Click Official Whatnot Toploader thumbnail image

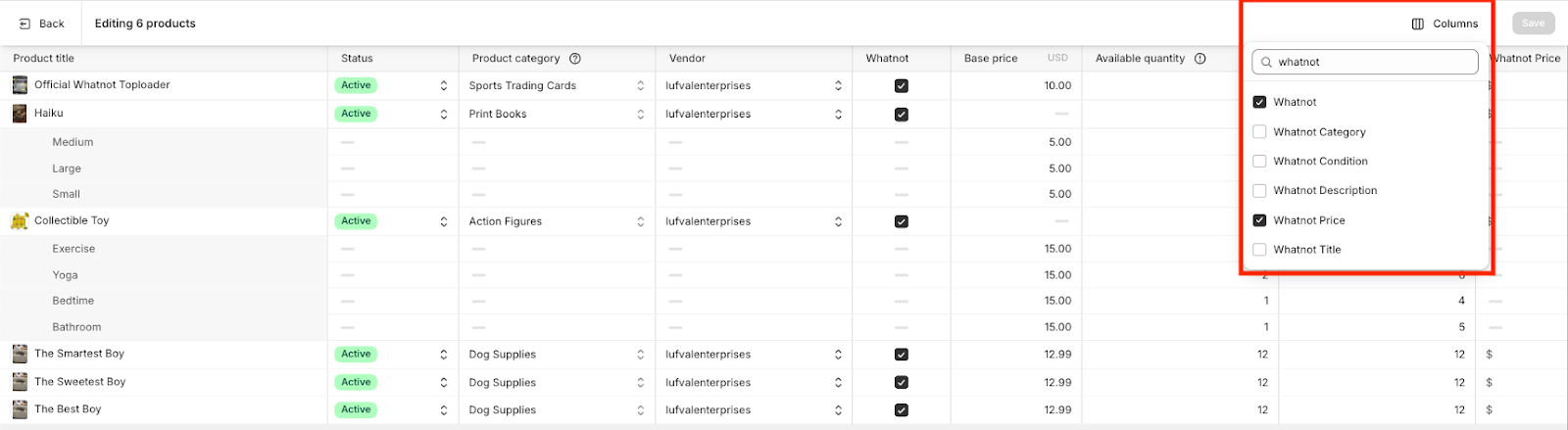coord(20,85)
